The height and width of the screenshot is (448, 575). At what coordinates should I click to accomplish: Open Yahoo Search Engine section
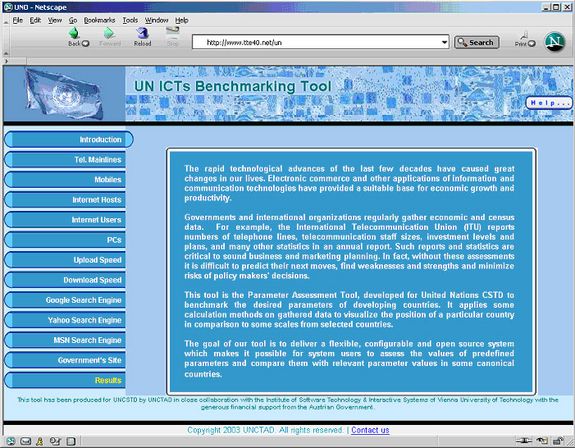[x=65, y=320]
